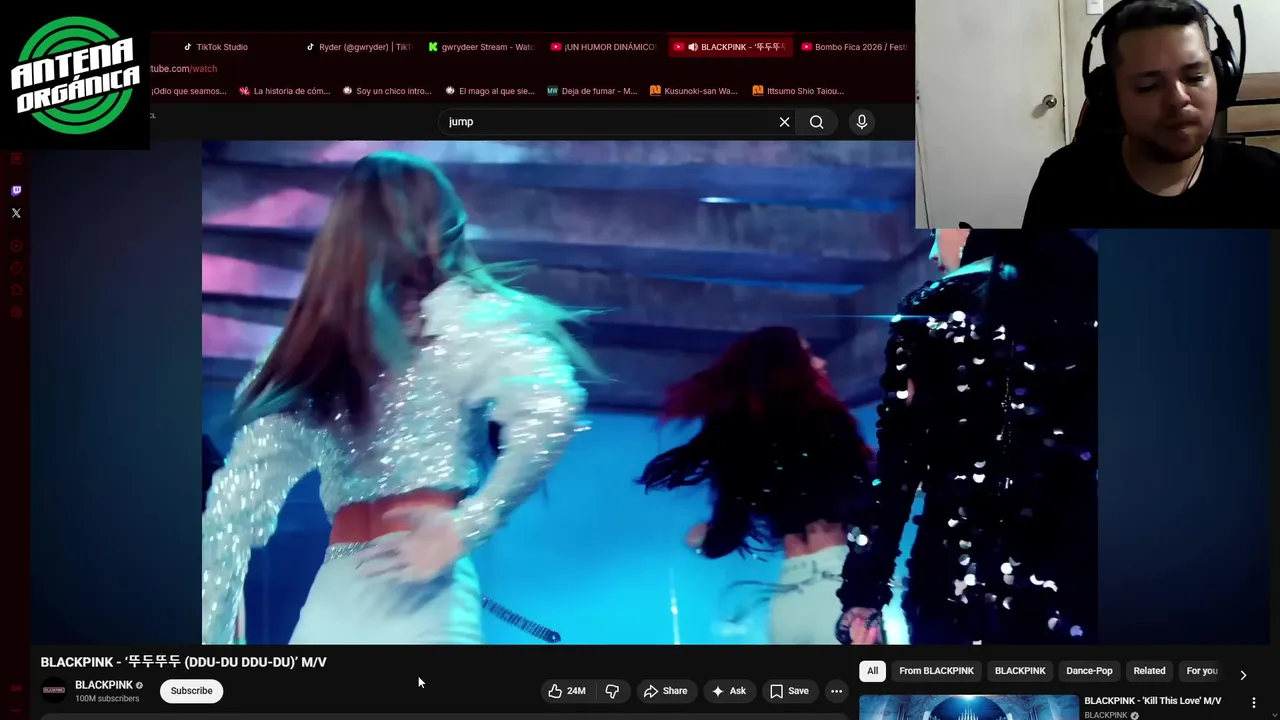The image size is (1280, 720).
Task: Open the Share dialog for this video
Action: click(x=665, y=691)
